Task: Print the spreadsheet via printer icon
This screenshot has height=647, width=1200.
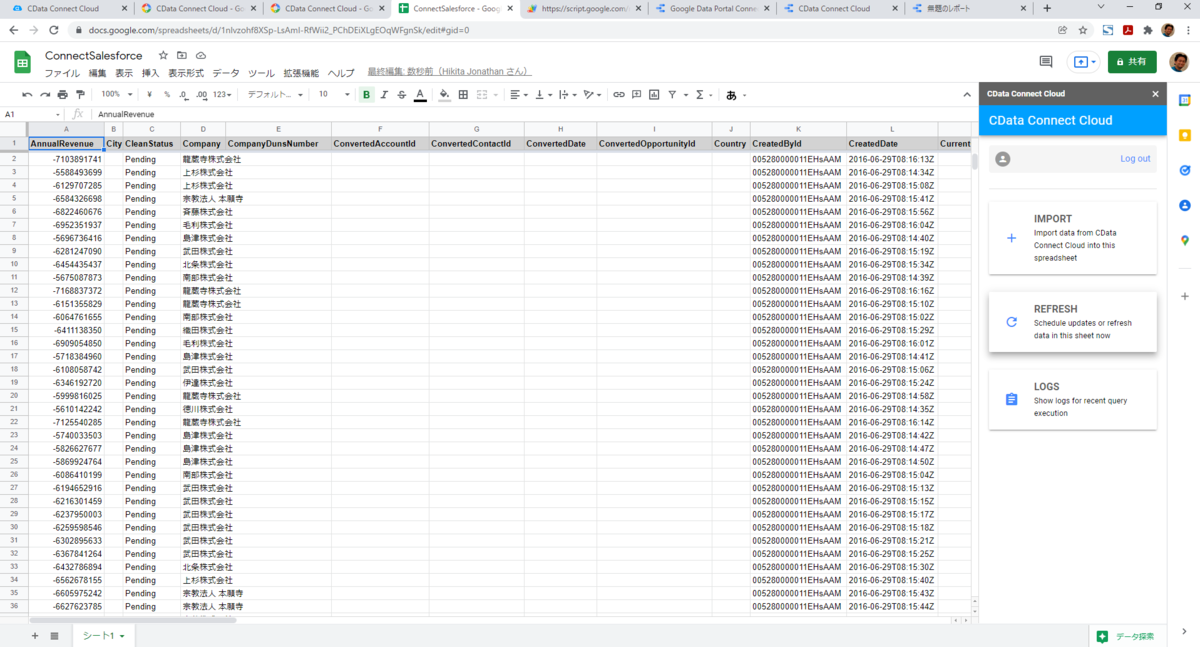Action: tap(63, 95)
